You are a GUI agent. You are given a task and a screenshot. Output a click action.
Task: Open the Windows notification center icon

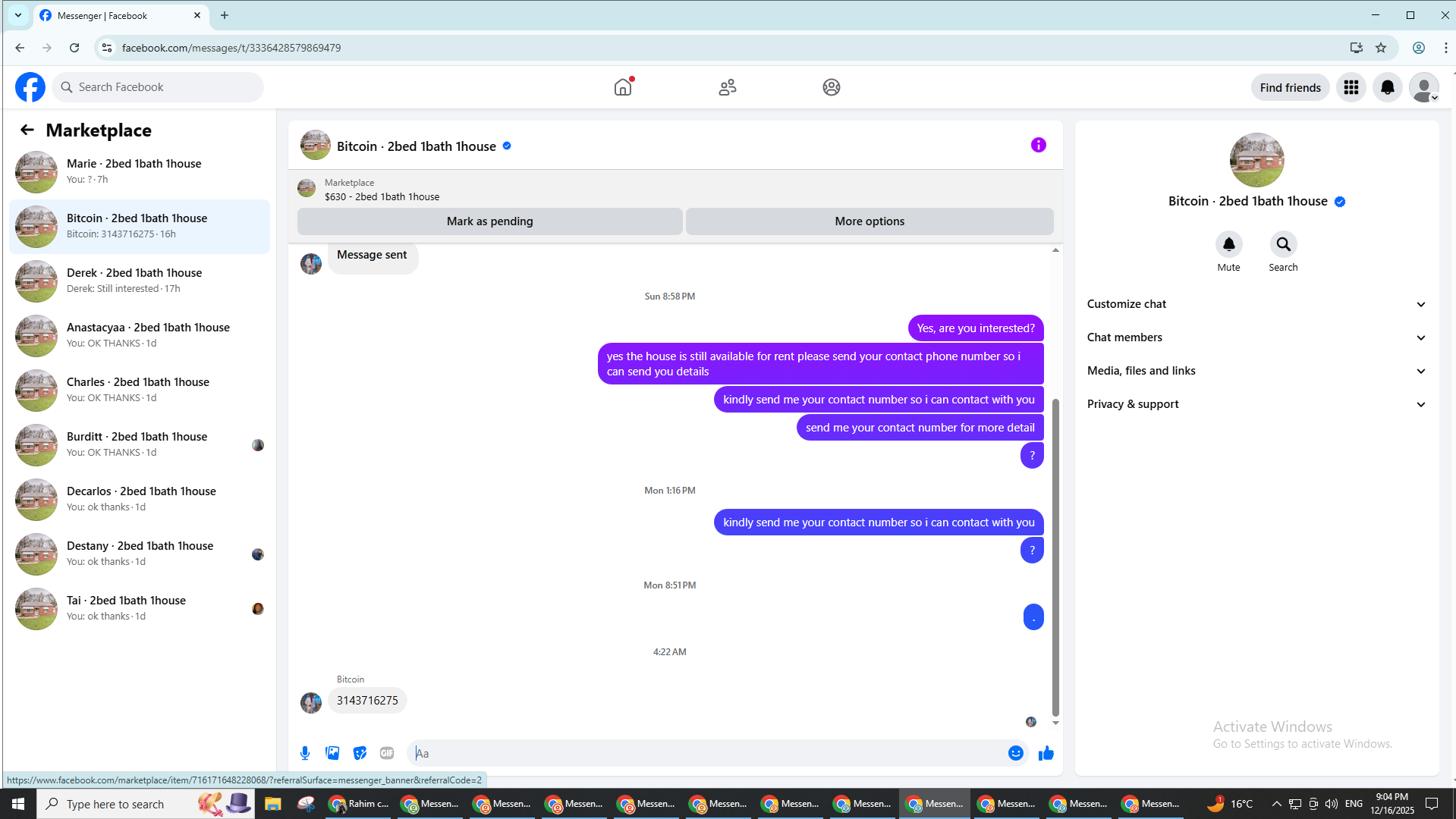(x=1432, y=804)
